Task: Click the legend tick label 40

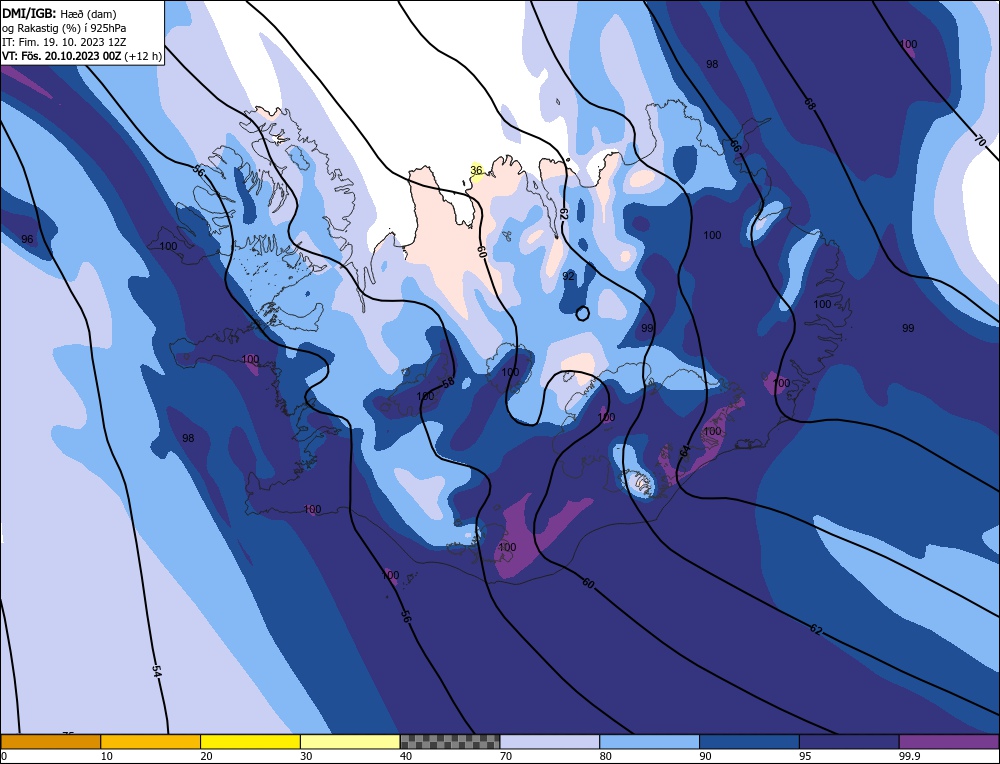Action: coord(406,757)
